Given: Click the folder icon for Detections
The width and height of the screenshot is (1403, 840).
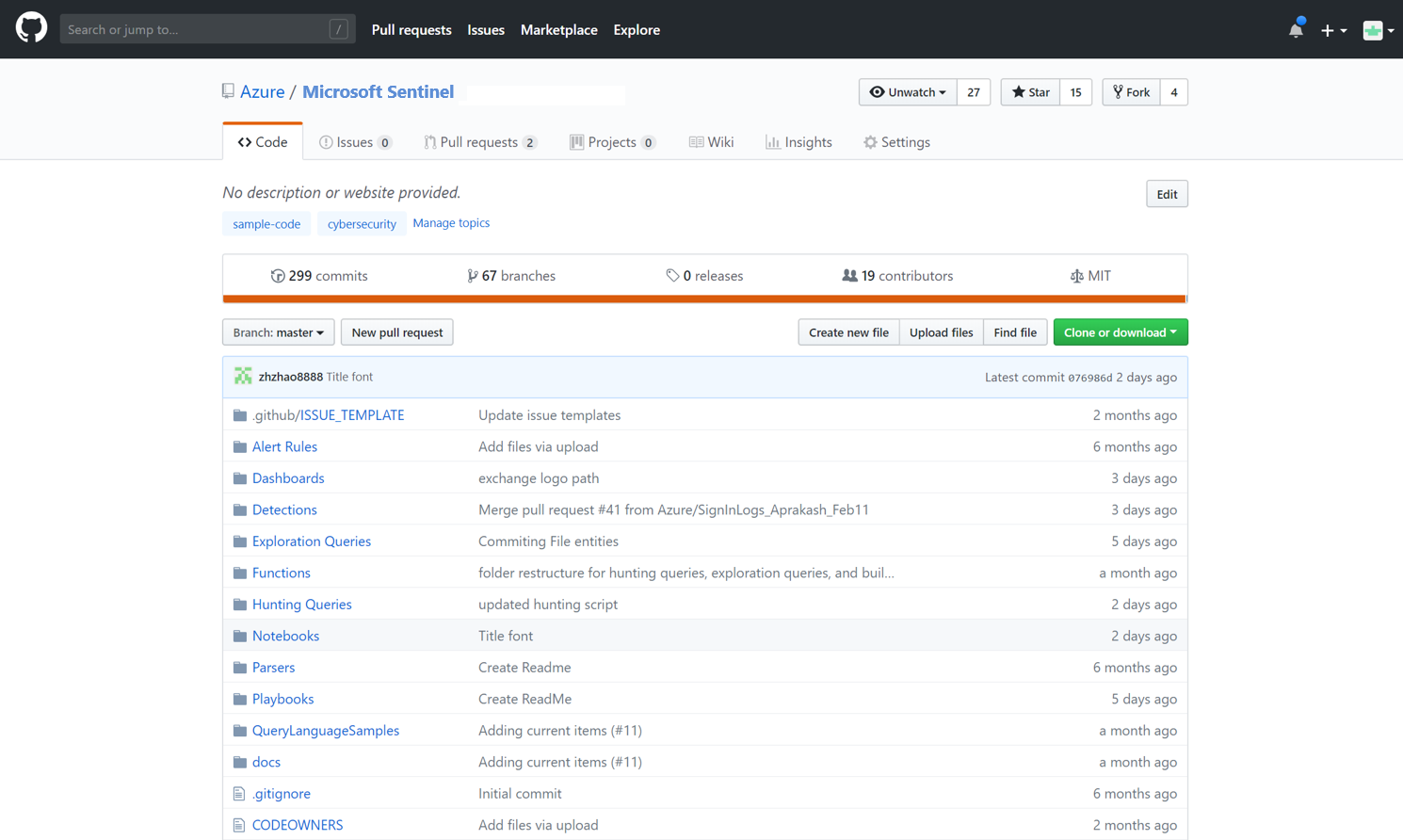Looking at the screenshot, I should click(x=240, y=509).
